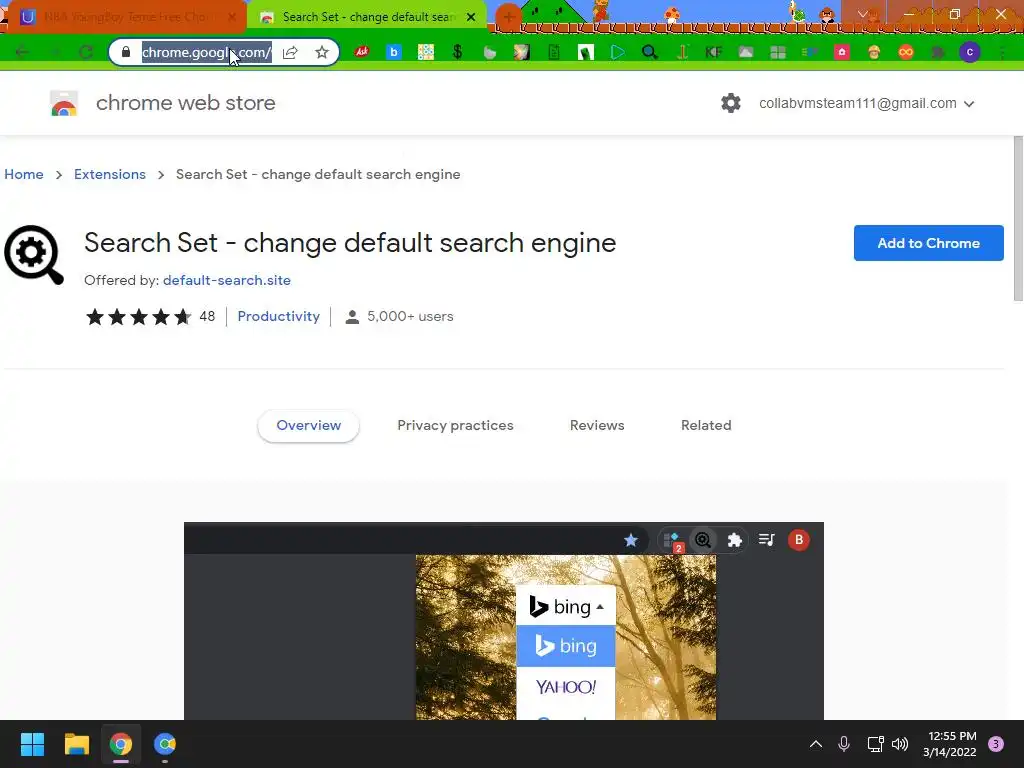Click the extension preview screenshot
The image size is (1024, 768).
pyautogui.click(x=504, y=621)
